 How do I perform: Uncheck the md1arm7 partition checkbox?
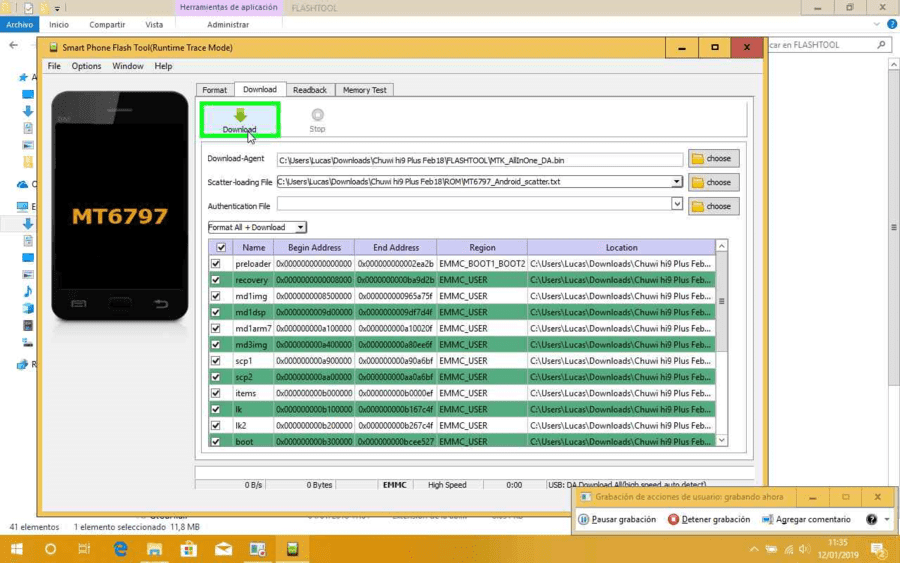[x=216, y=328]
